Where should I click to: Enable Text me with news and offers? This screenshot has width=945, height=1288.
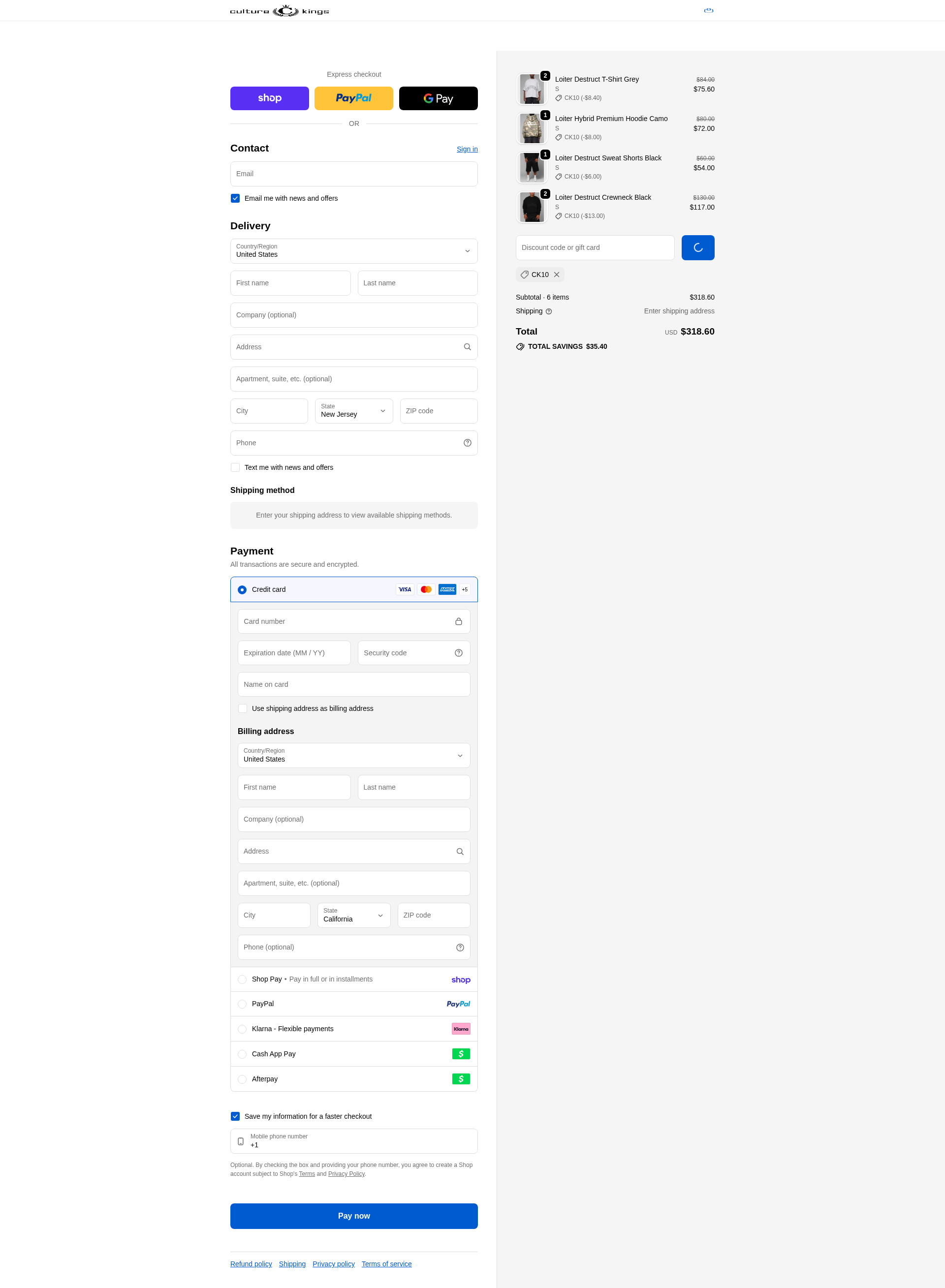click(235, 468)
